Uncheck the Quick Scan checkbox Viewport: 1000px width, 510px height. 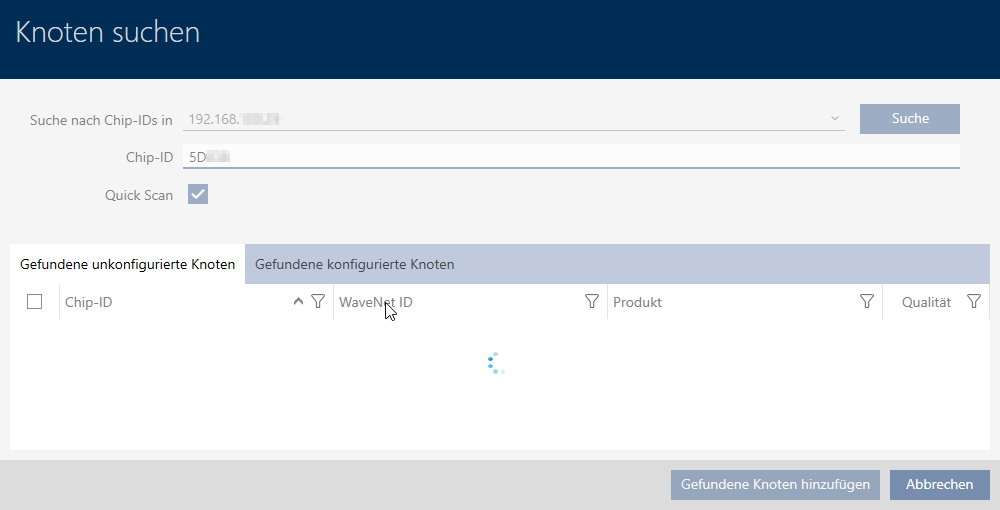(198, 195)
